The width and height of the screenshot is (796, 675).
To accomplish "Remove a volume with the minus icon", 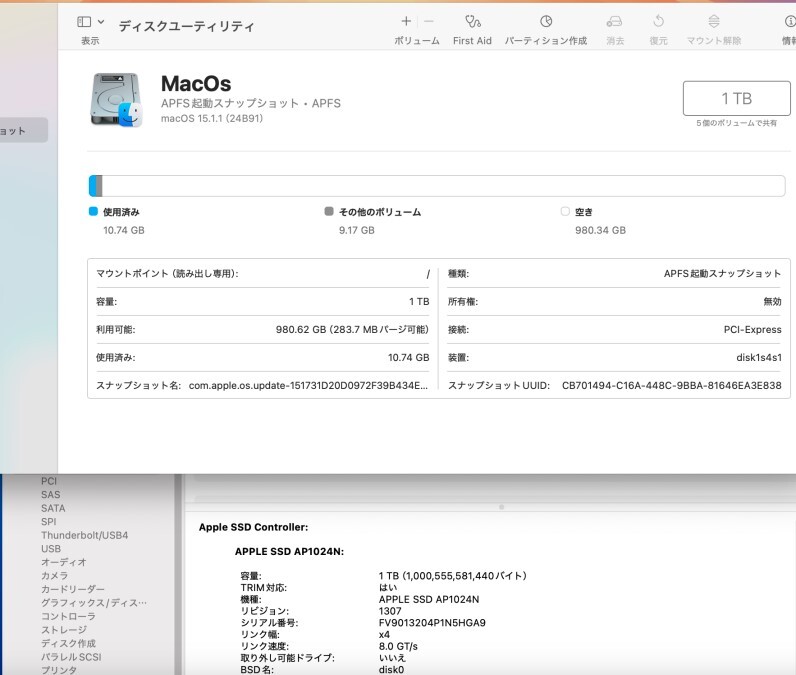I will point(429,21).
